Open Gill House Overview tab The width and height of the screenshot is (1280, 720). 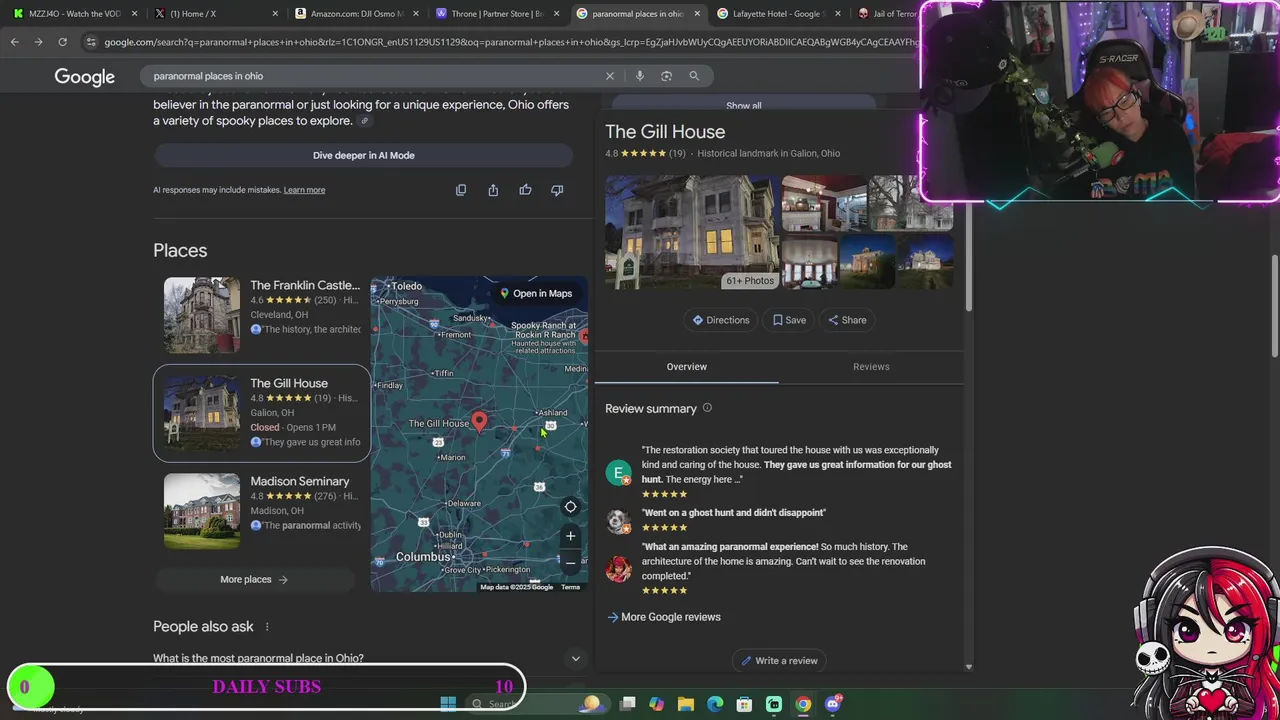[687, 367]
